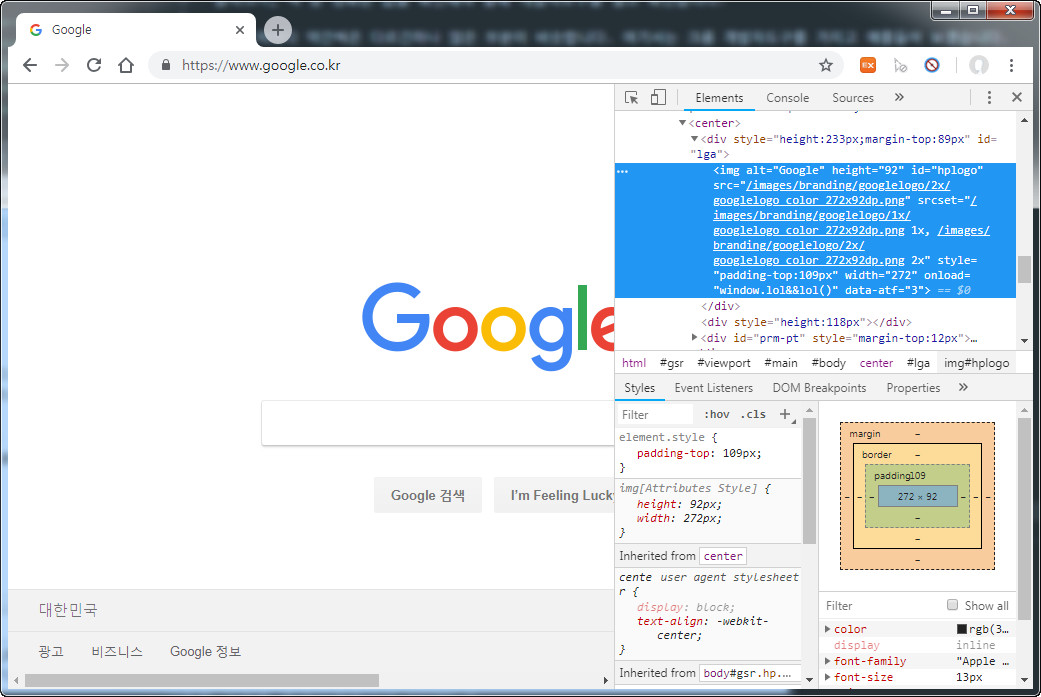Open the selected node's ellipsis actions
The height and width of the screenshot is (697, 1041).
click(622, 171)
